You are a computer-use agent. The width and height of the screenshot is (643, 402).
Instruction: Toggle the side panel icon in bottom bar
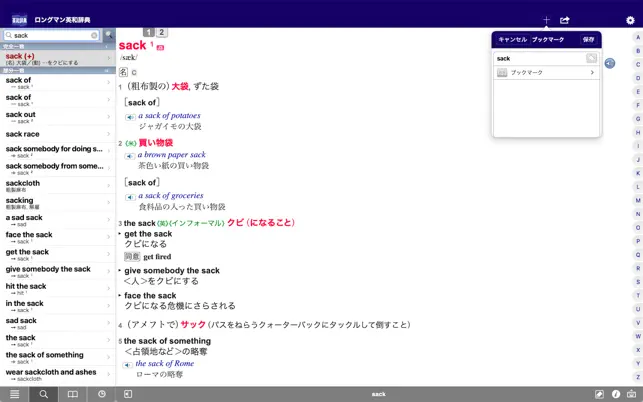click(128, 394)
